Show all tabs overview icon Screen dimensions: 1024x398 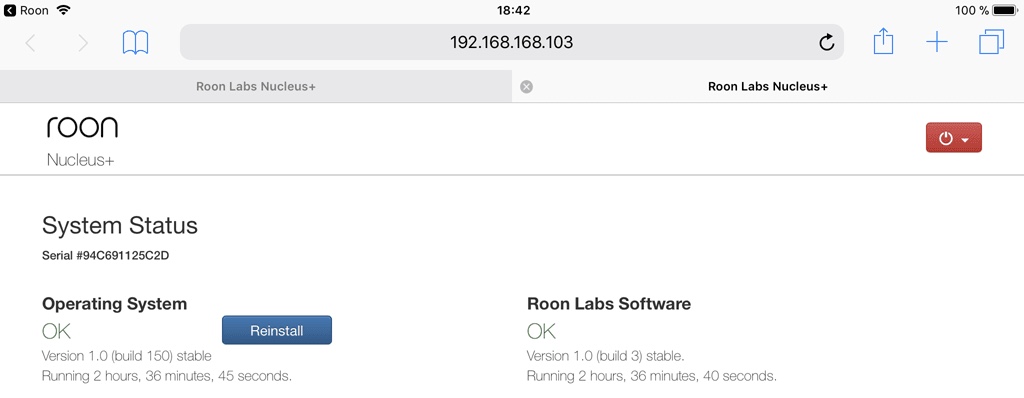pos(991,42)
